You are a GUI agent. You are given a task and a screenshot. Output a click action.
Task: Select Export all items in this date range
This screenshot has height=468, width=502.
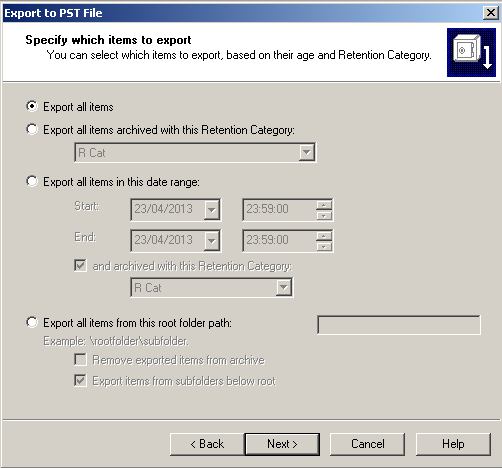32,182
